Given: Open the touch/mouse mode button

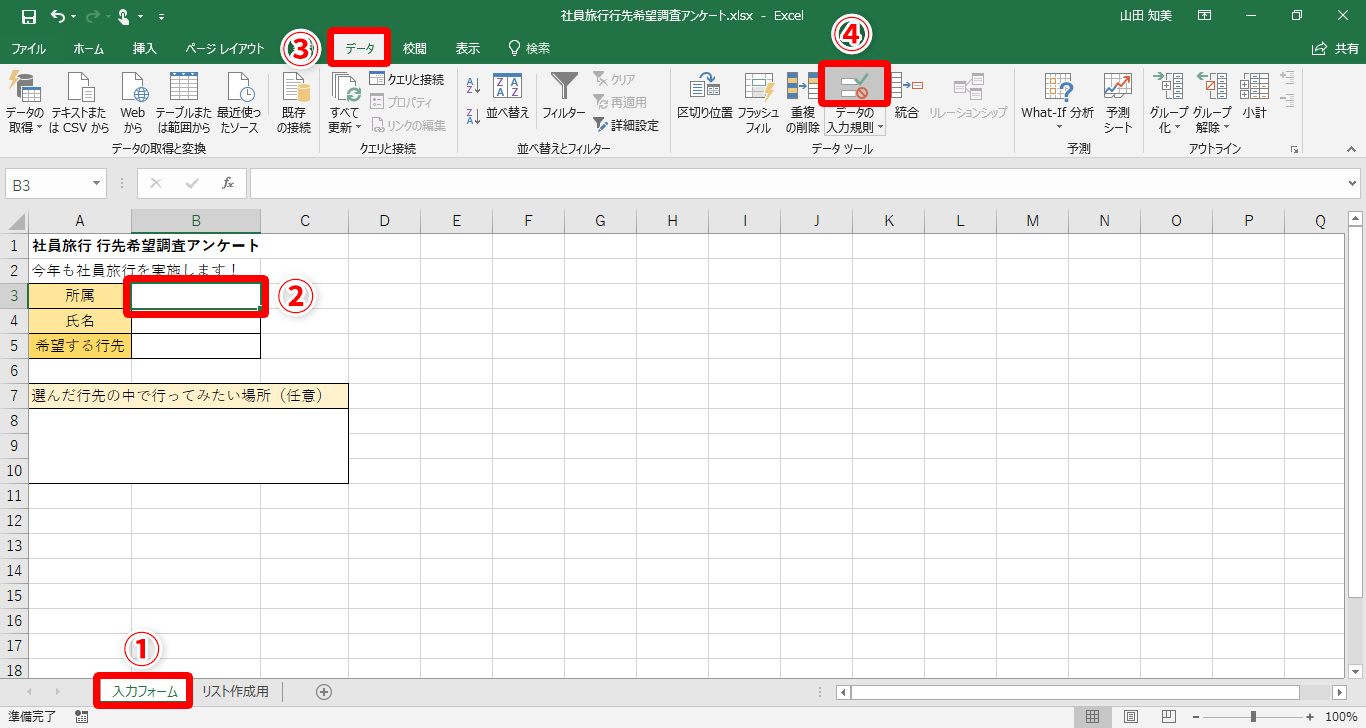Looking at the screenshot, I should tap(126, 16).
